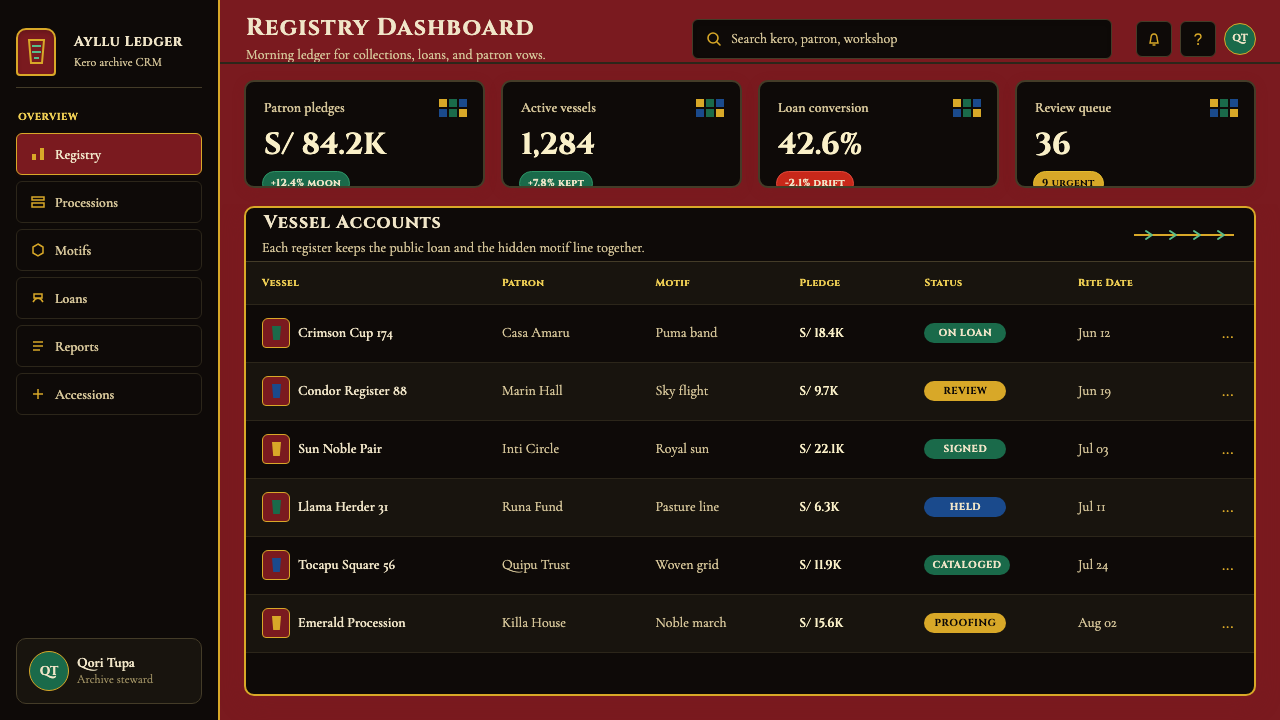The image size is (1280, 720).
Task: Open more options for Condor Register 88
Action: (x=1228, y=392)
